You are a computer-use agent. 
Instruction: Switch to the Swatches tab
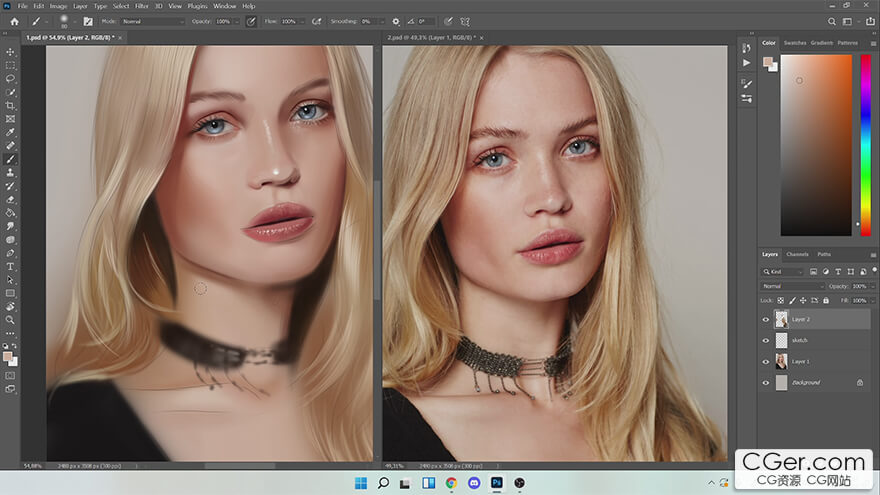(x=795, y=43)
